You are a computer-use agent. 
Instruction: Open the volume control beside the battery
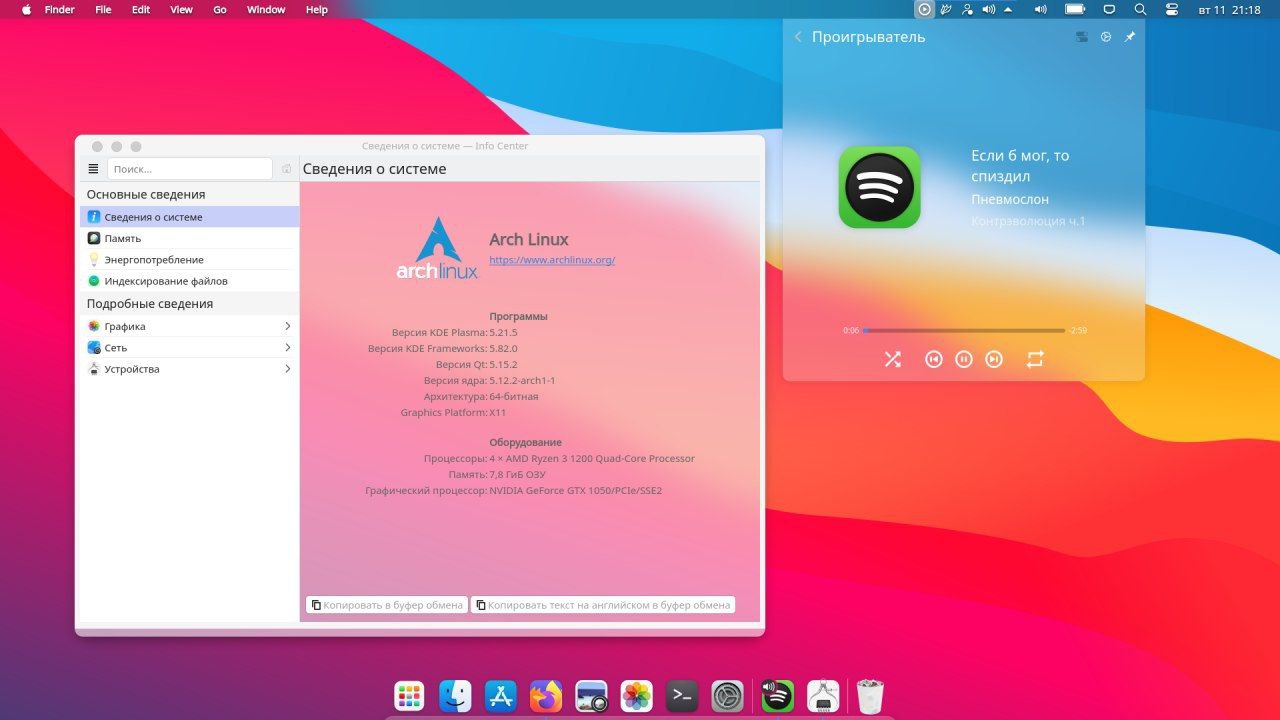(1040, 9)
